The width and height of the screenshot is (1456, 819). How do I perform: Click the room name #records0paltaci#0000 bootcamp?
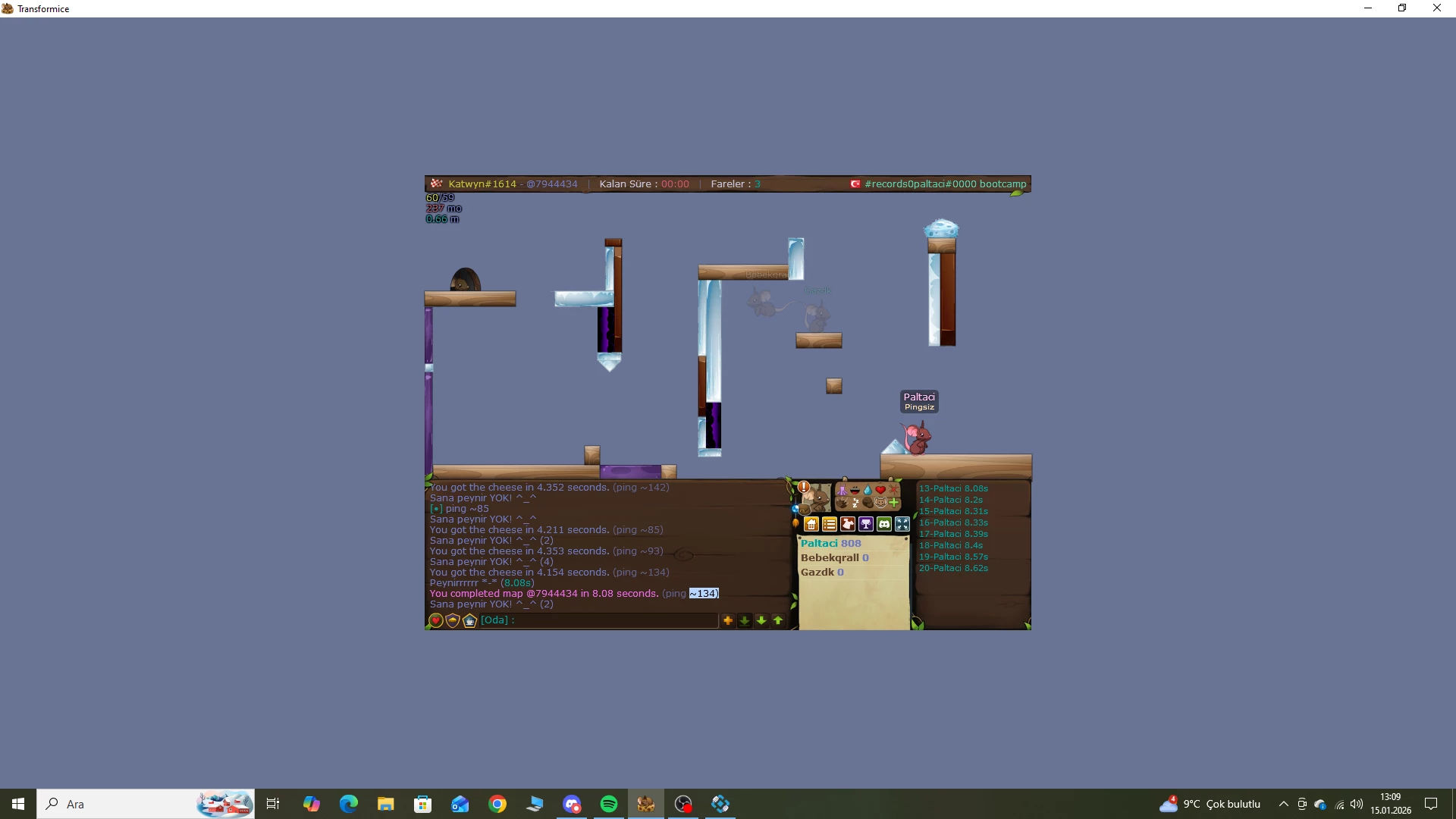pos(945,184)
